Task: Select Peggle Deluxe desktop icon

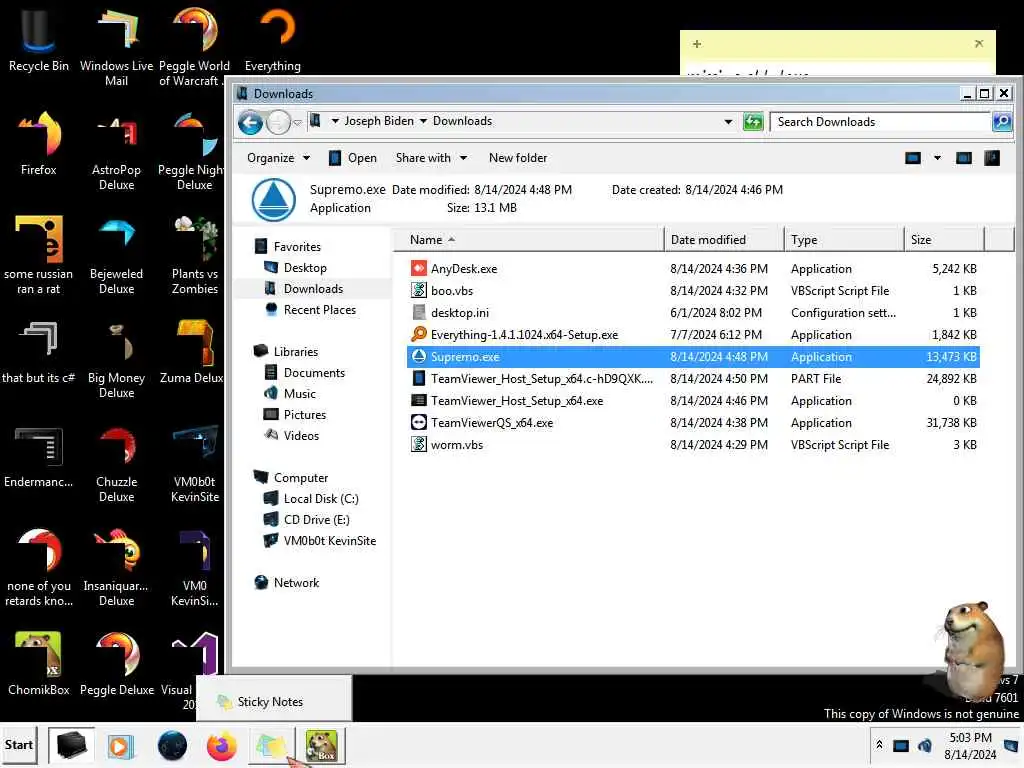Action: point(116,662)
